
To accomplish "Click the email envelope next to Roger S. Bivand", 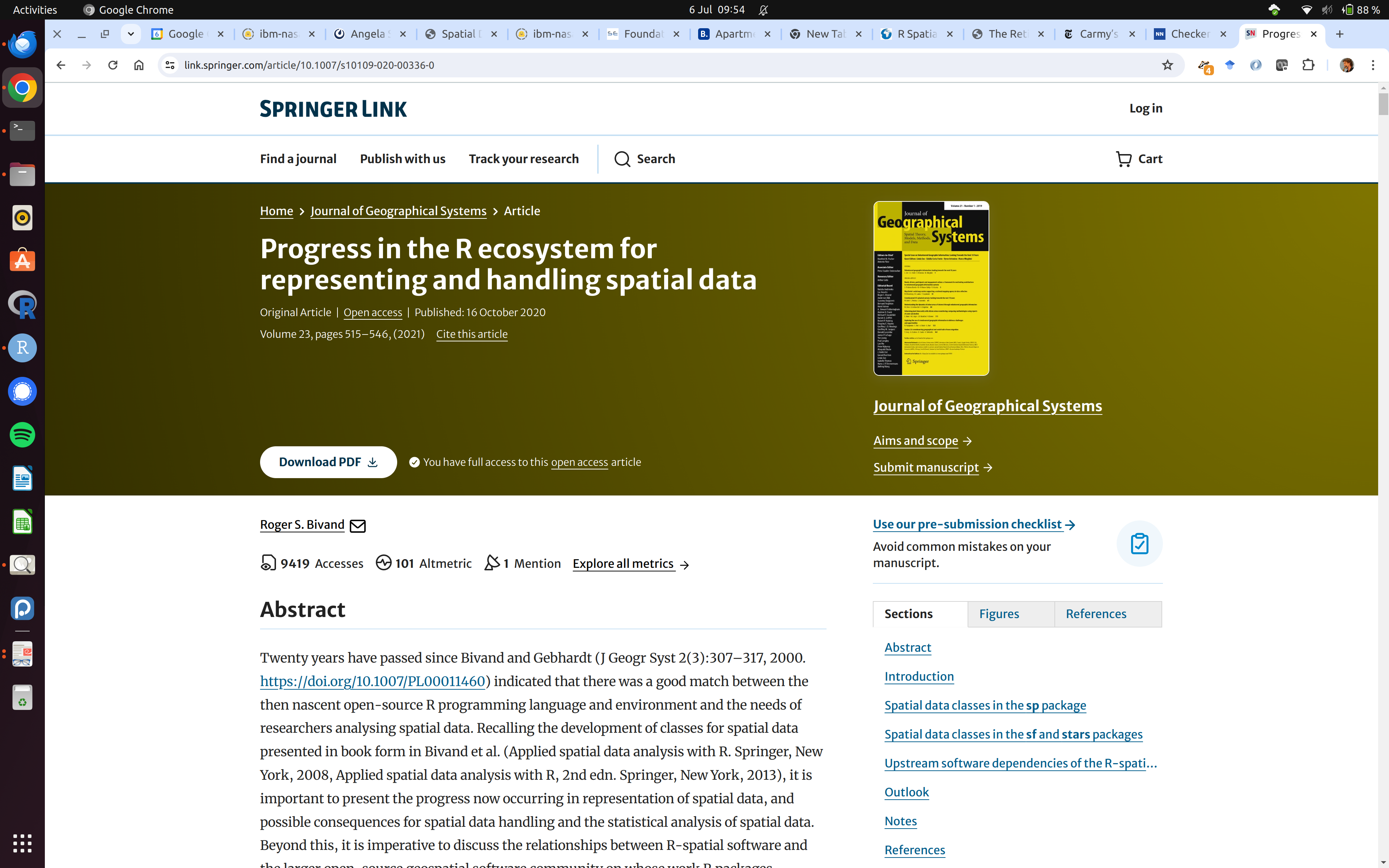I will pos(358,525).
